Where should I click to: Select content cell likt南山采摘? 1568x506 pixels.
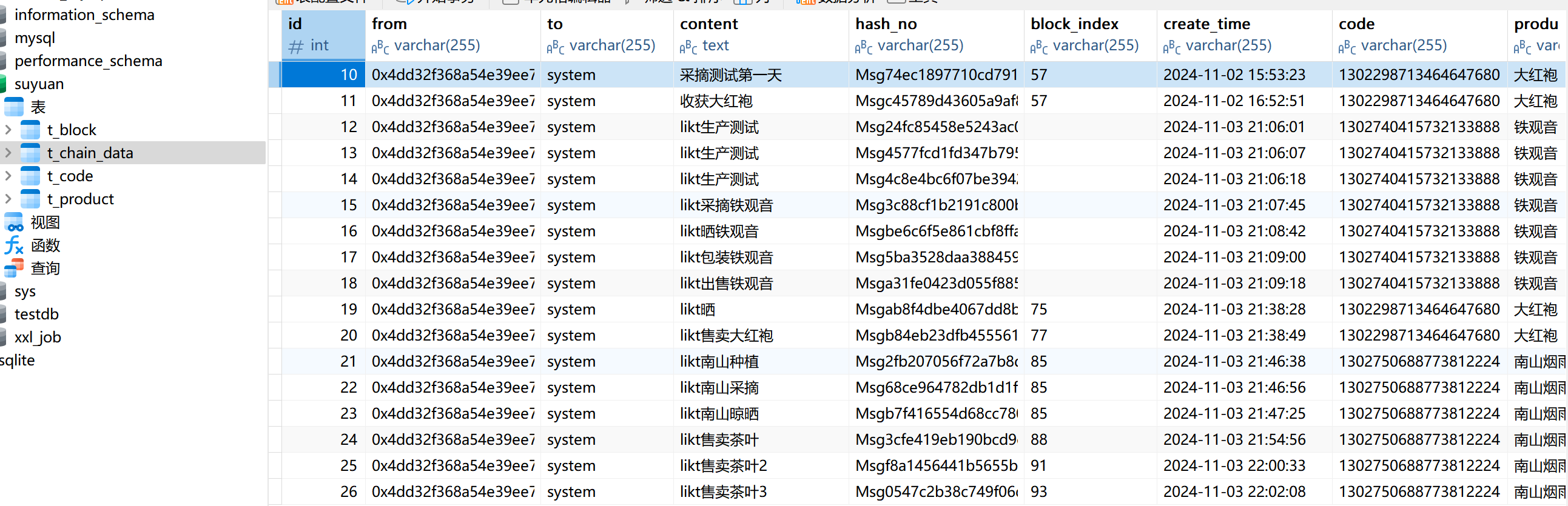(761, 387)
